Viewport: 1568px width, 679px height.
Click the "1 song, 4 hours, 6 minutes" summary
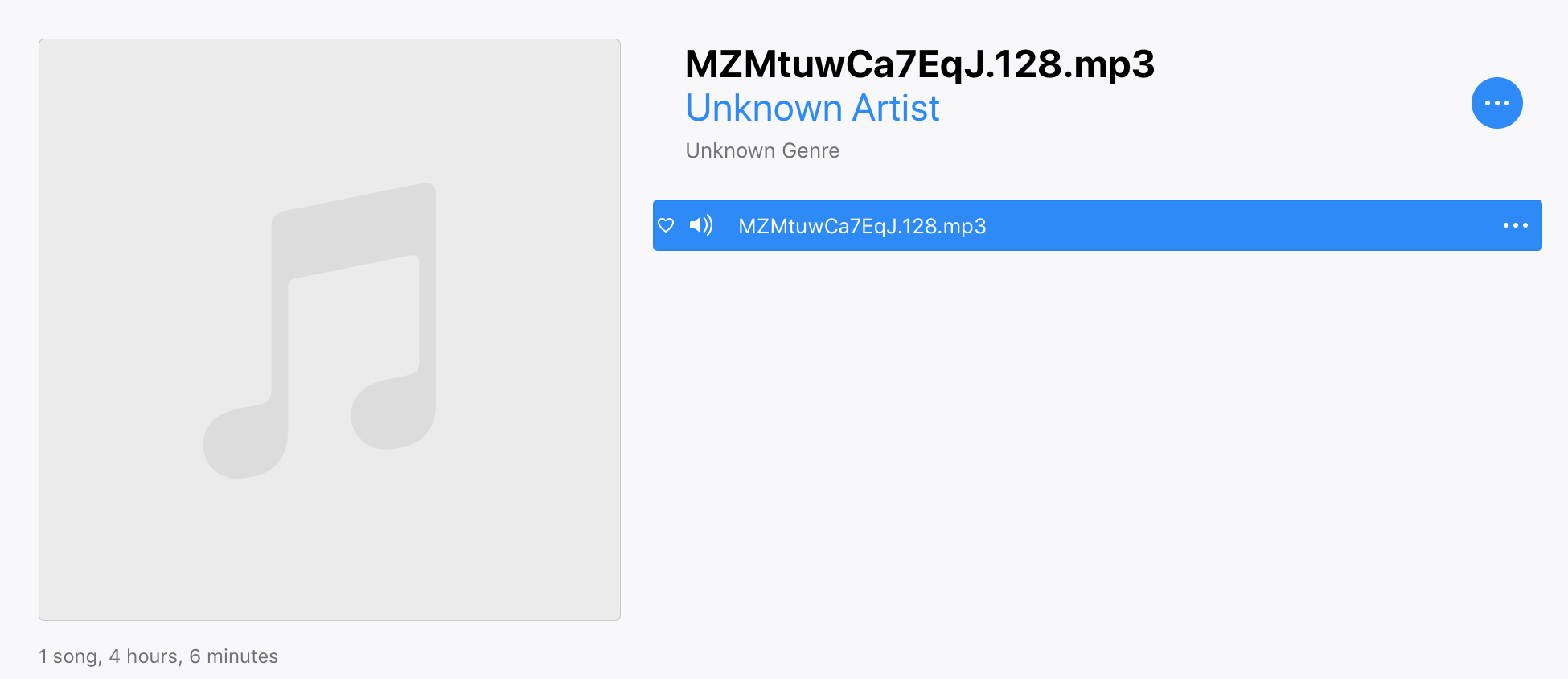click(158, 656)
